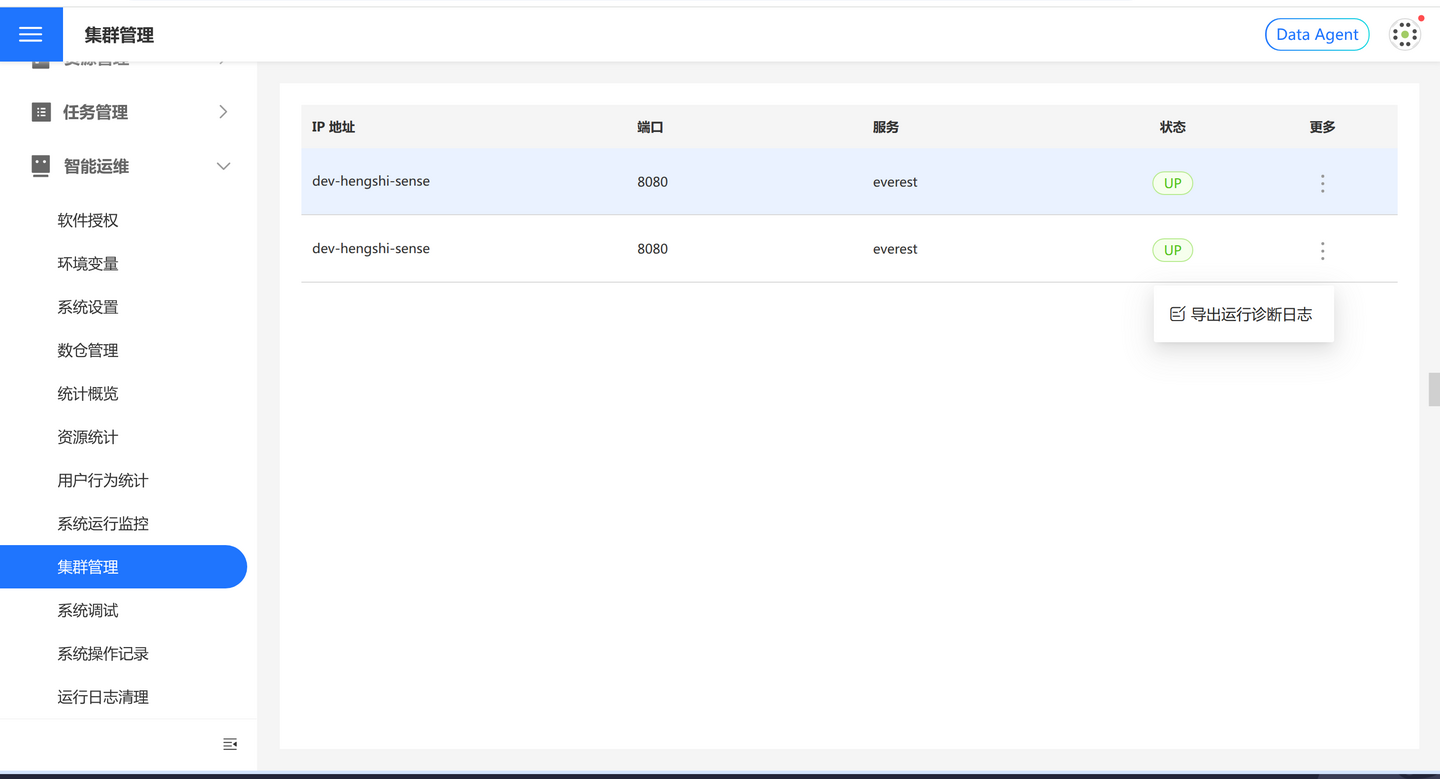
Task: Click the 智能运维 robot icon
Action: point(41,166)
